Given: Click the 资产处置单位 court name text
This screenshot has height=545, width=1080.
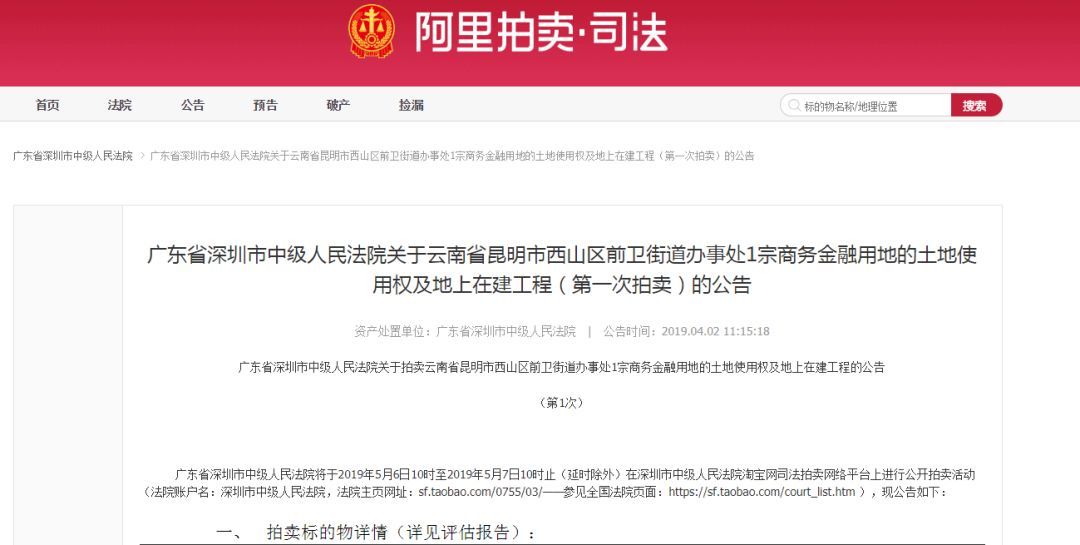Looking at the screenshot, I should [x=506, y=331].
